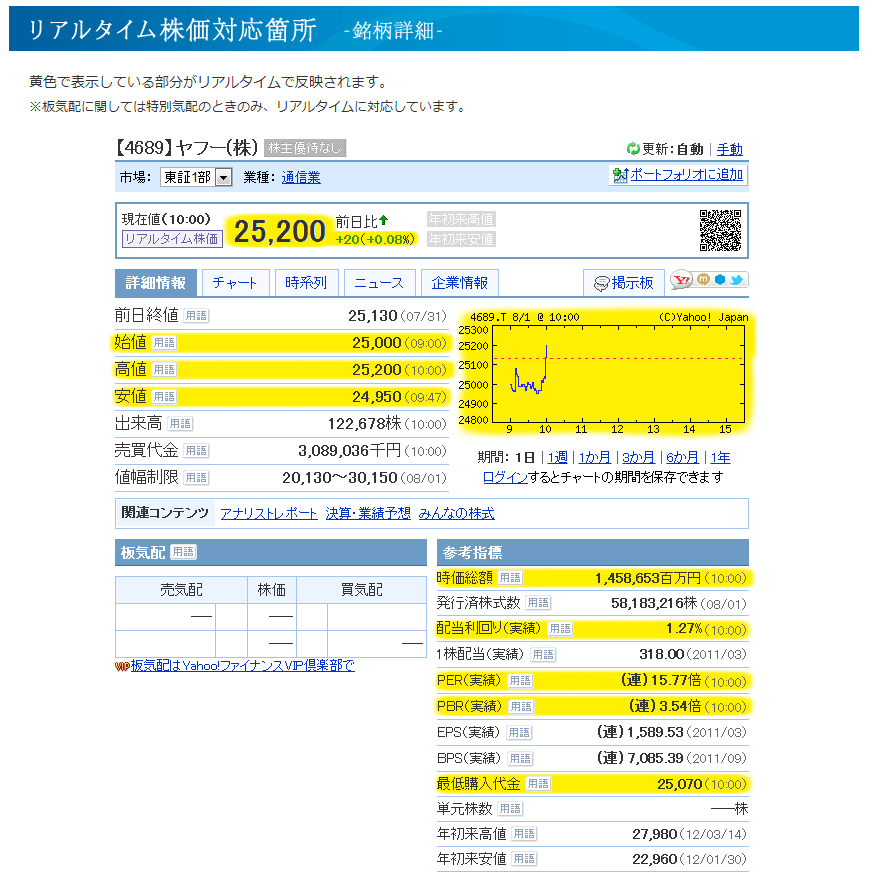Click 用語 next to 年初来安値 in 参考指標

pyautogui.click(x=524, y=859)
